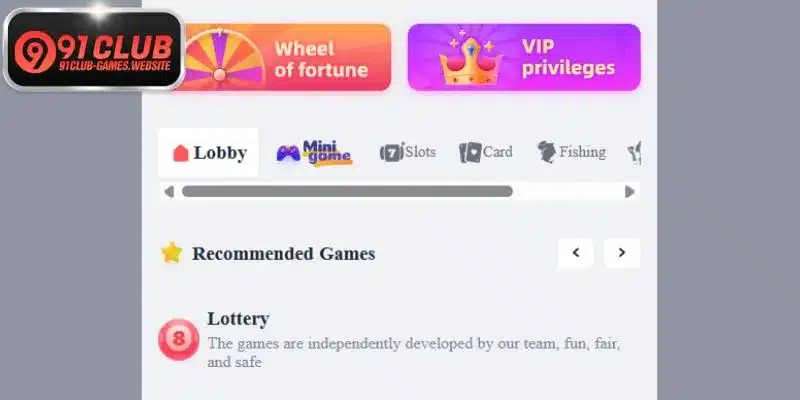Click the red lottery ball number 8

click(x=179, y=339)
